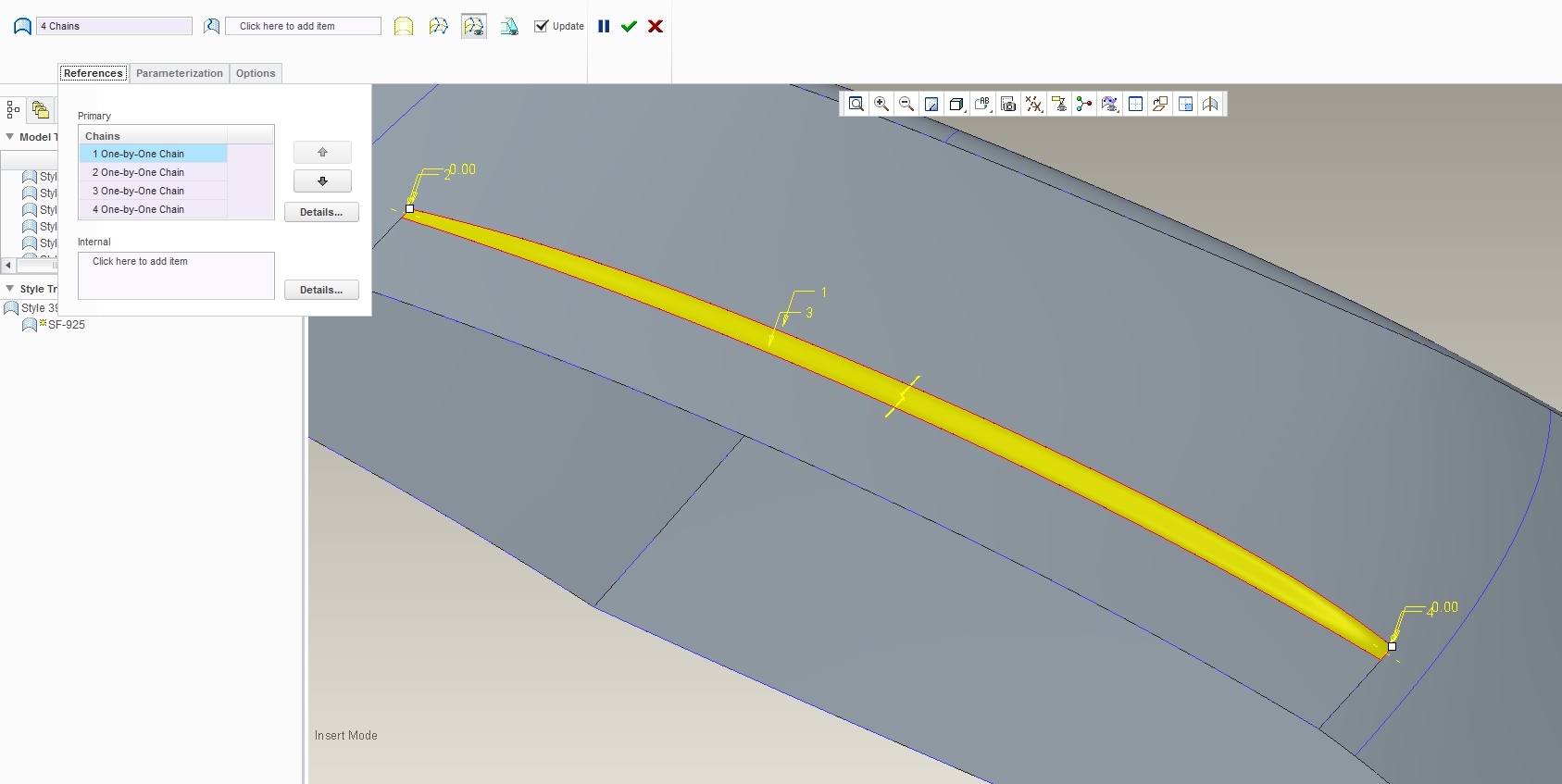The image size is (1562, 784).
Task: Click the Refit view icon
Action: point(856,104)
